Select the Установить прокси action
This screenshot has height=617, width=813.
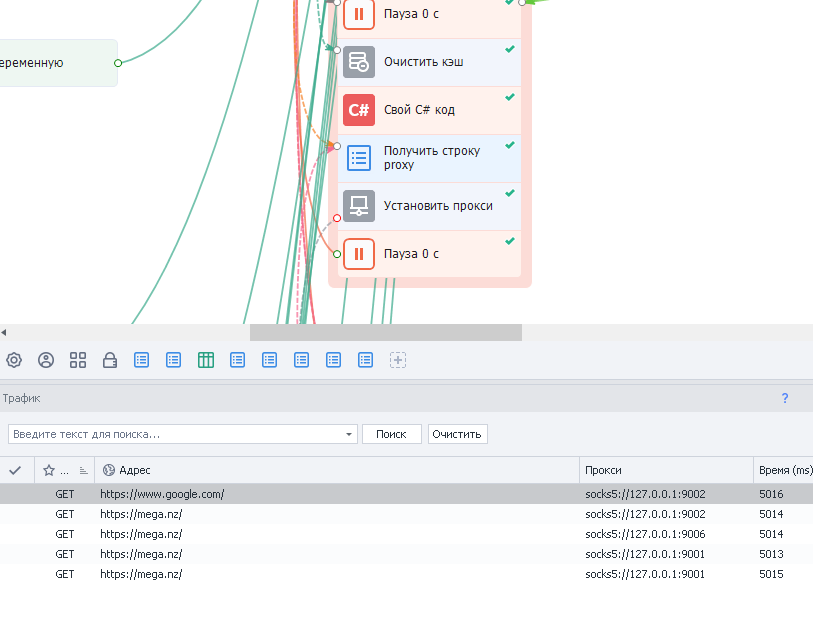click(429, 206)
